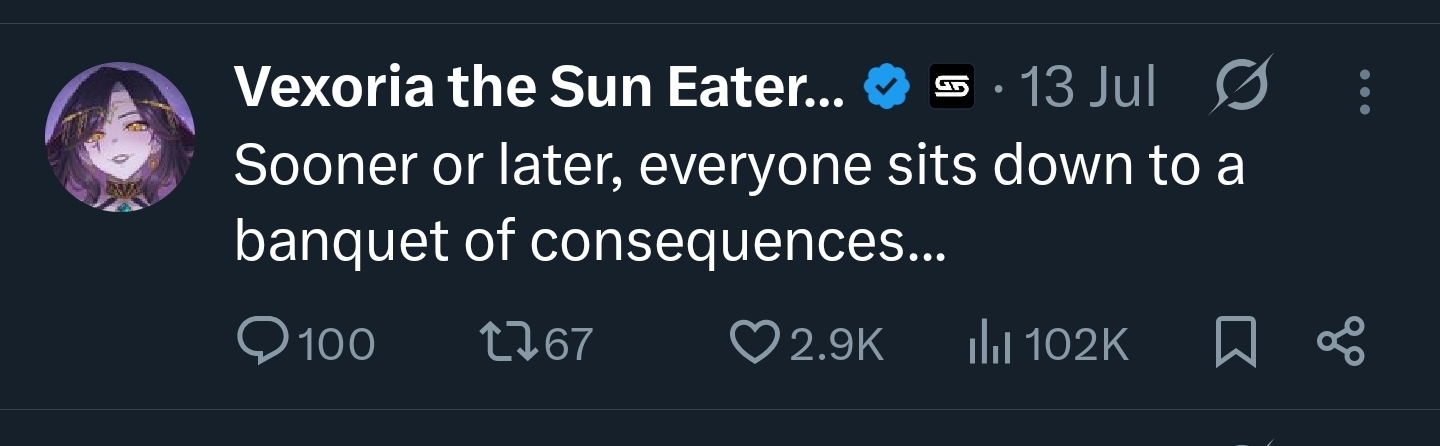
Task: Click the 2.9K likes count
Action: point(837,345)
